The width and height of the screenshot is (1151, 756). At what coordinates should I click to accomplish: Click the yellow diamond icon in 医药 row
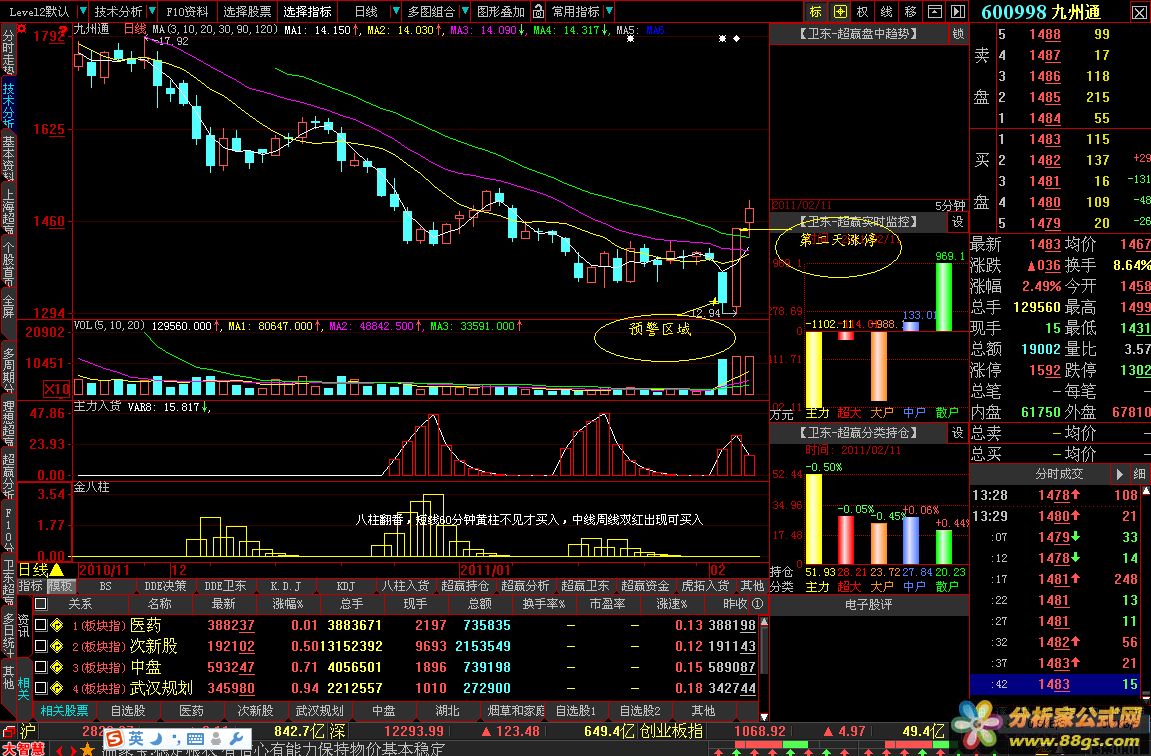[x=57, y=625]
